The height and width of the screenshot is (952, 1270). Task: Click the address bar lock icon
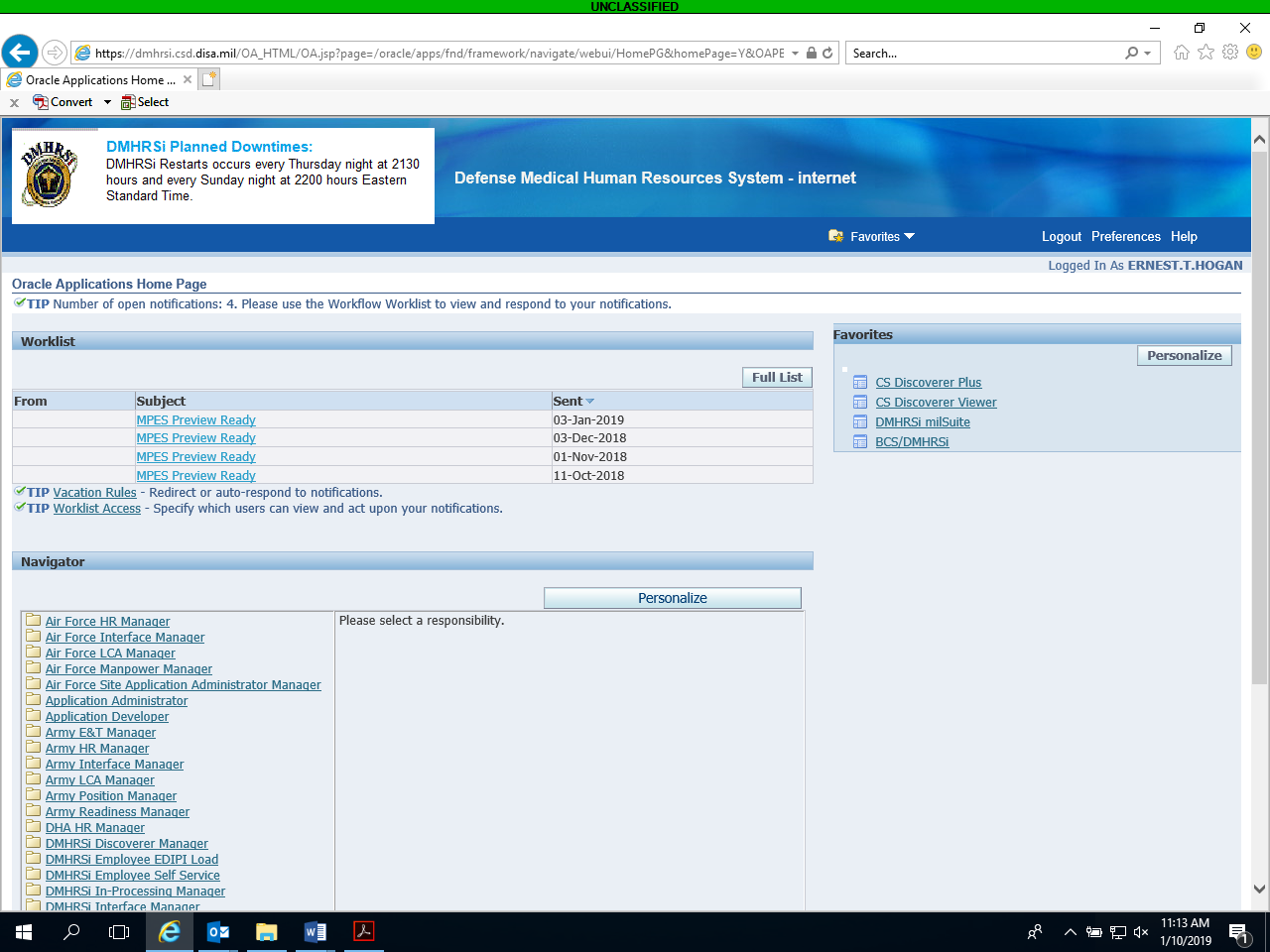click(812, 54)
